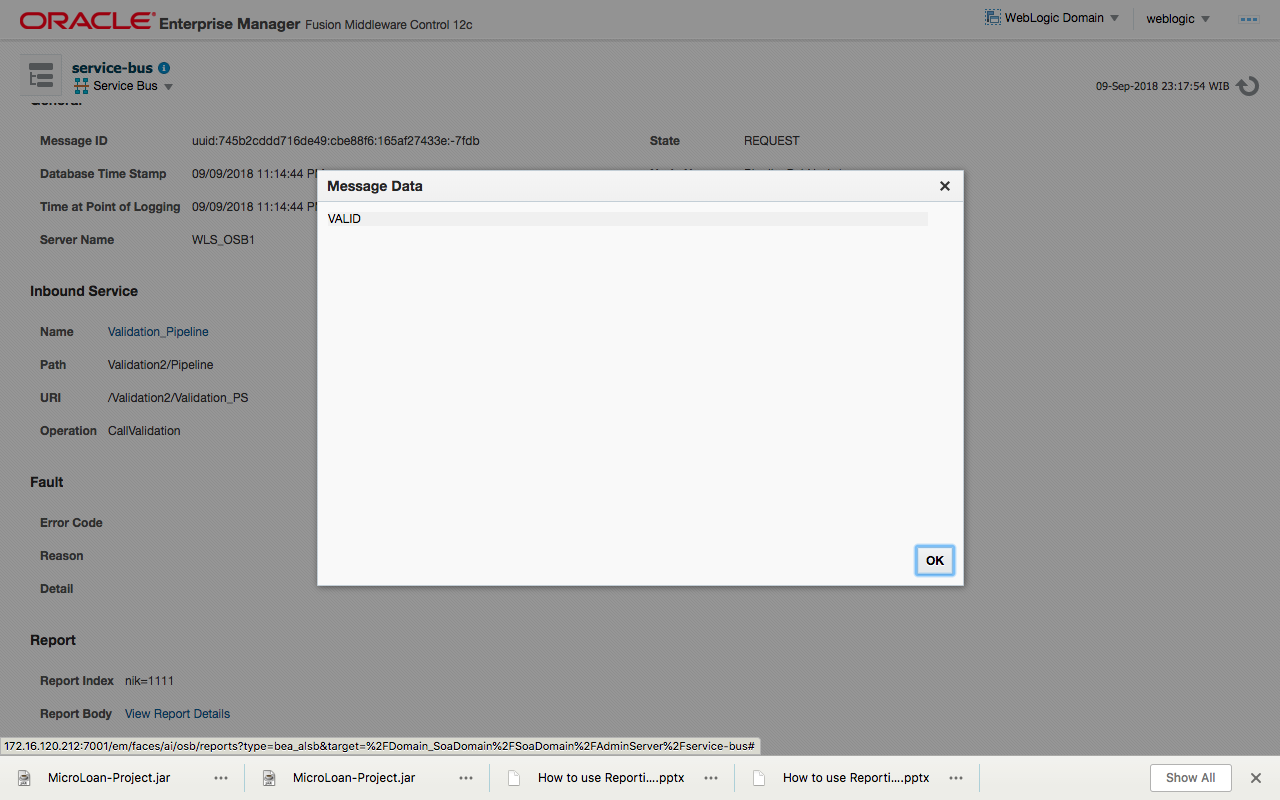Select path value Validation2/Pipeline
This screenshot has width=1280, height=800.
[160, 365]
